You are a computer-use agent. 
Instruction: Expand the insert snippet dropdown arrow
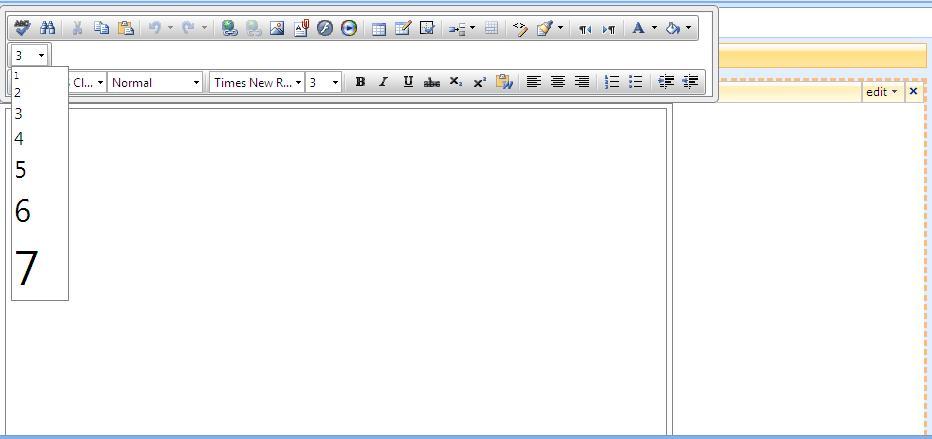[x=473, y=28]
